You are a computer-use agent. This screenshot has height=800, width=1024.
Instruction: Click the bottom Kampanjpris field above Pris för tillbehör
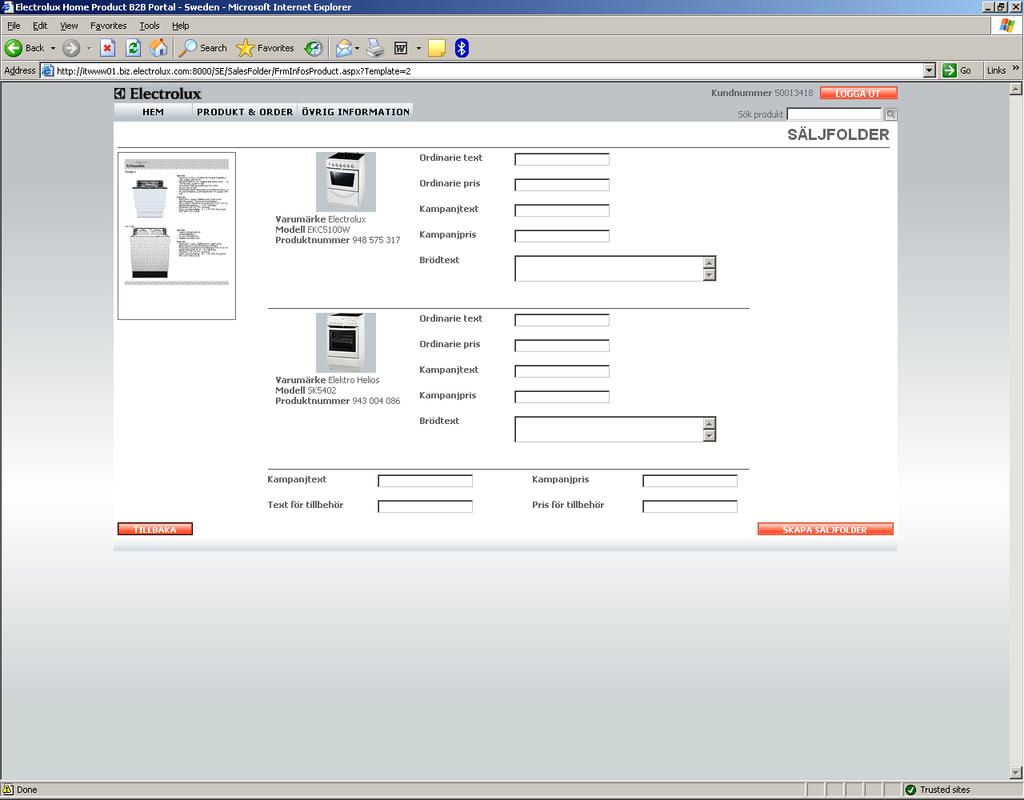[x=690, y=481]
